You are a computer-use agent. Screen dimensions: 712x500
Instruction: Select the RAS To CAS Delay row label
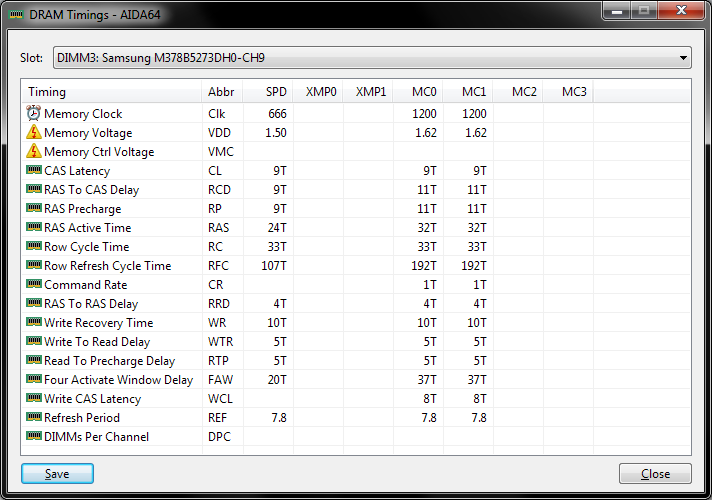[92, 190]
